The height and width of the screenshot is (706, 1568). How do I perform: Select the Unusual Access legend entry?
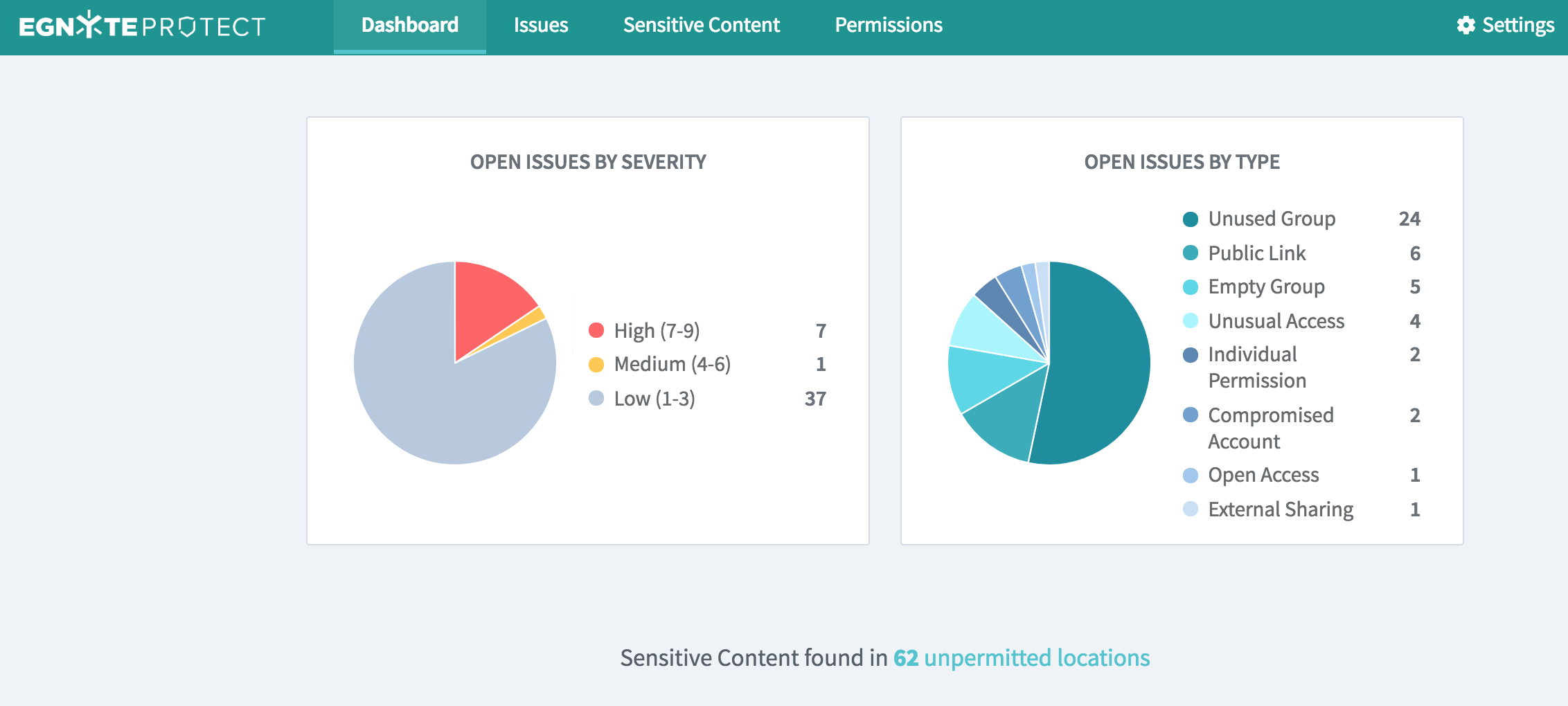(1276, 321)
